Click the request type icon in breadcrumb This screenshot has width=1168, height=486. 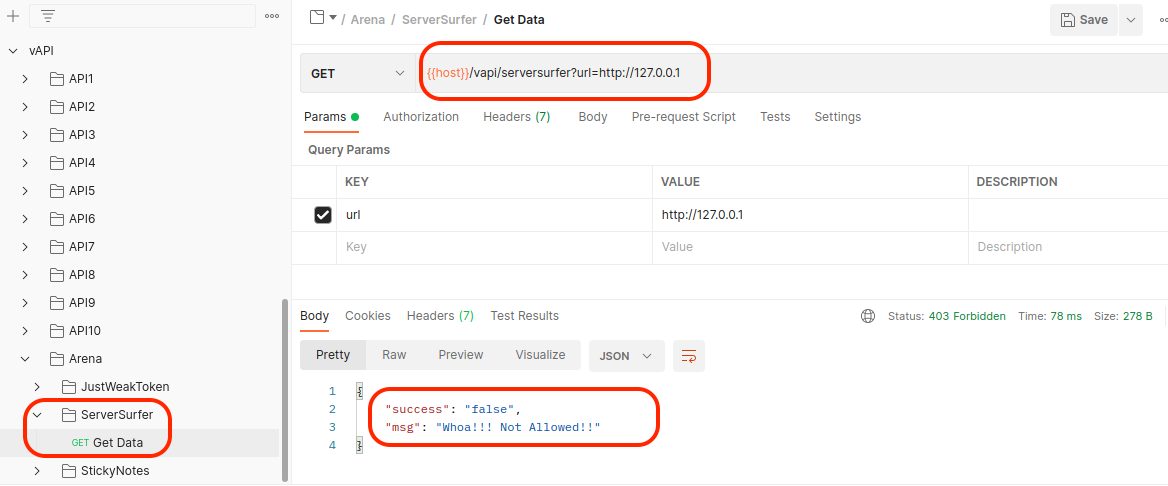tap(317, 18)
